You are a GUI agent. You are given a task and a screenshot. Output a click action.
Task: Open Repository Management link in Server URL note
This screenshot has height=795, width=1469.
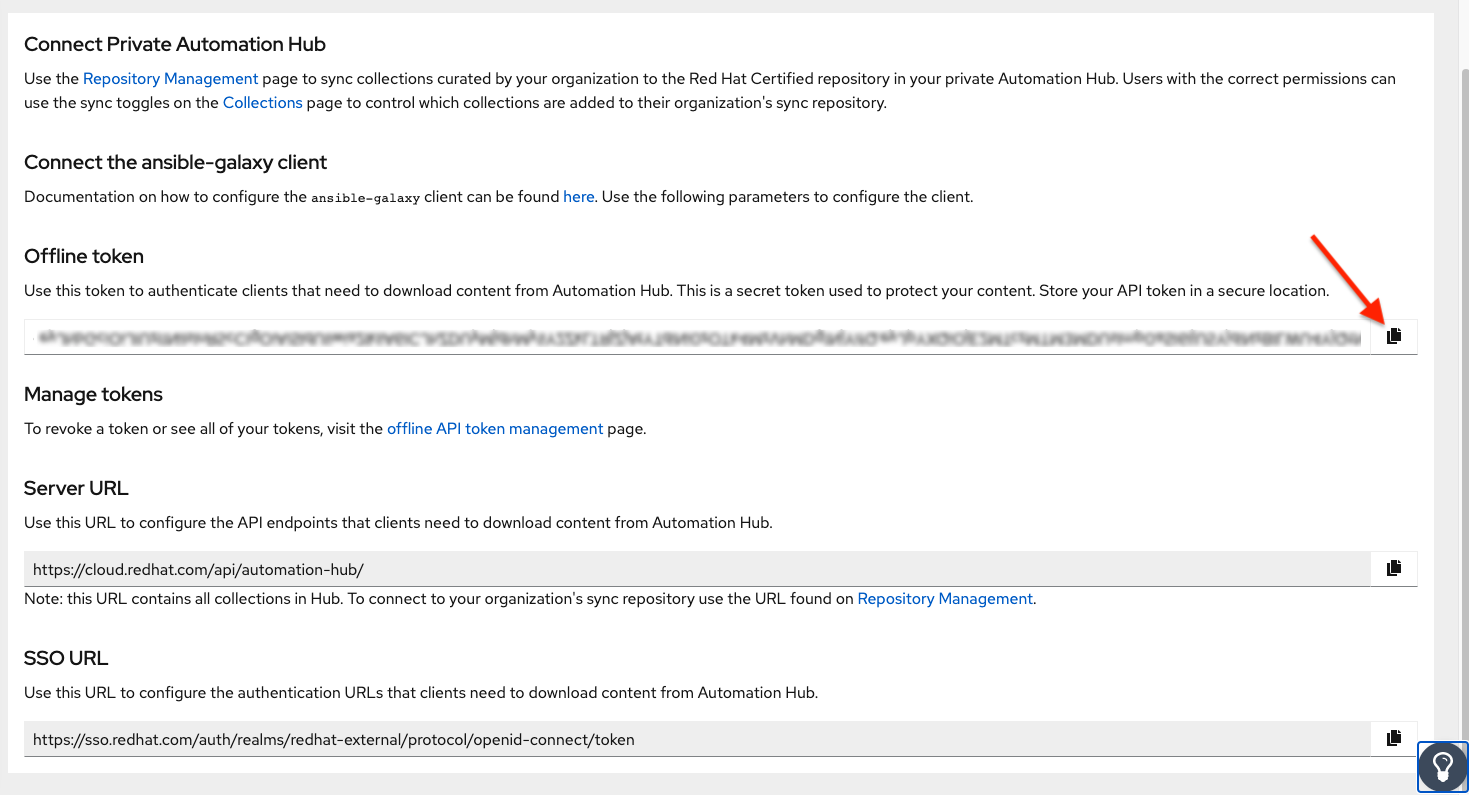coord(944,598)
